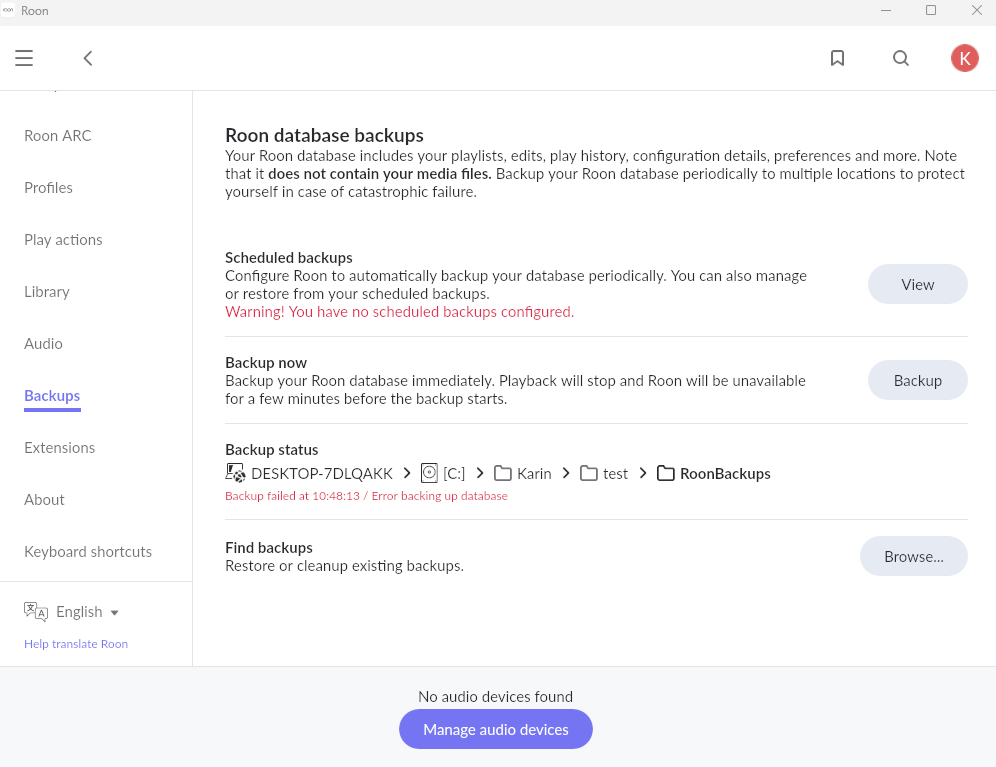Image resolution: width=996 pixels, height=767 pixels.
Task: Click the chevron before RoonBackups folder
Action: (643, 473)
